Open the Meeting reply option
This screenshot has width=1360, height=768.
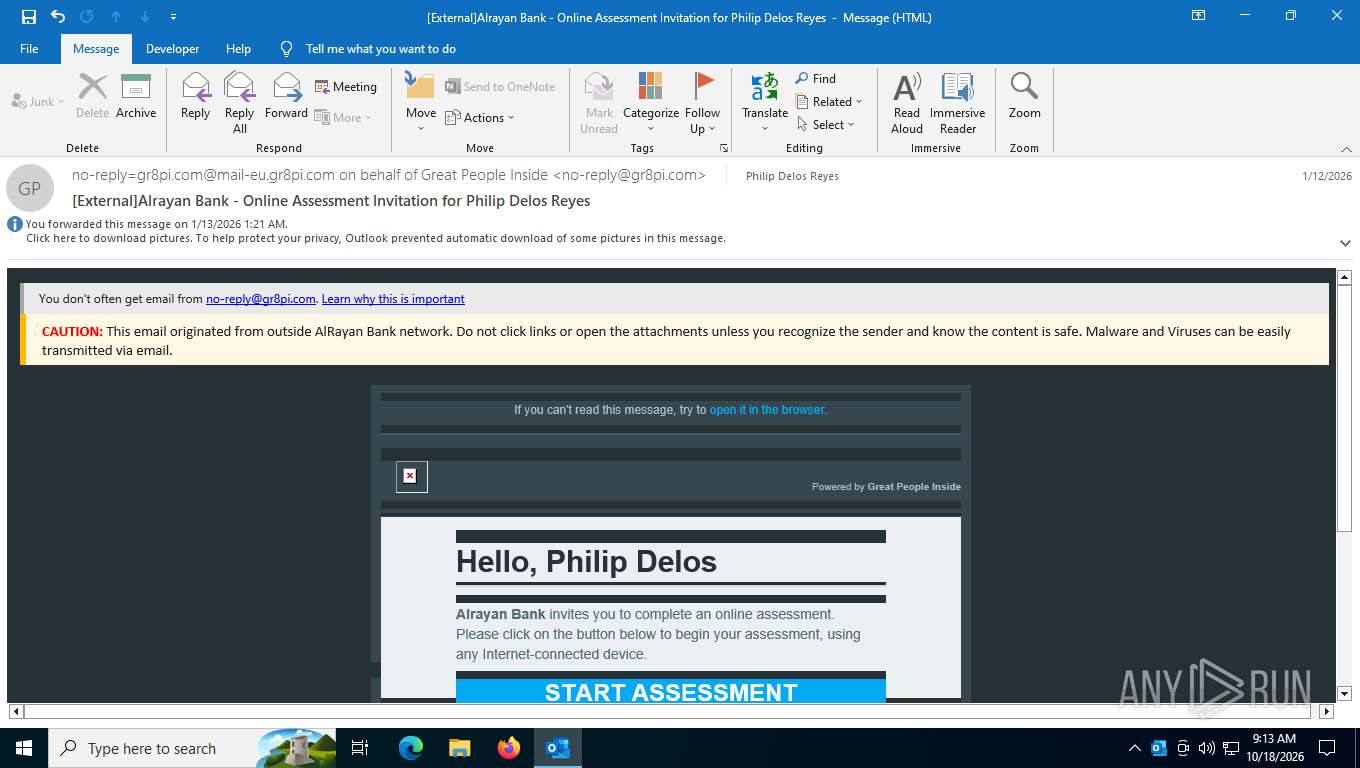click(346, 87)
